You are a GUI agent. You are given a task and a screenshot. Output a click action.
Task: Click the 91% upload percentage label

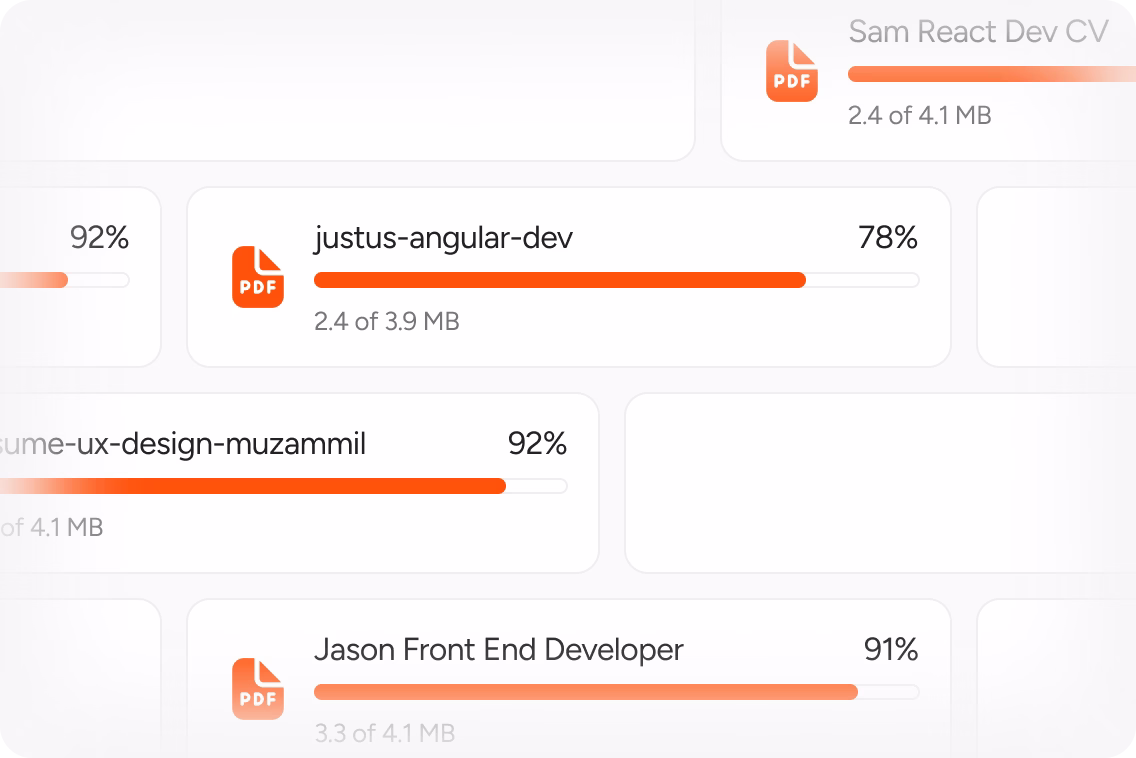pyautogui.click(x=891, y=649)
